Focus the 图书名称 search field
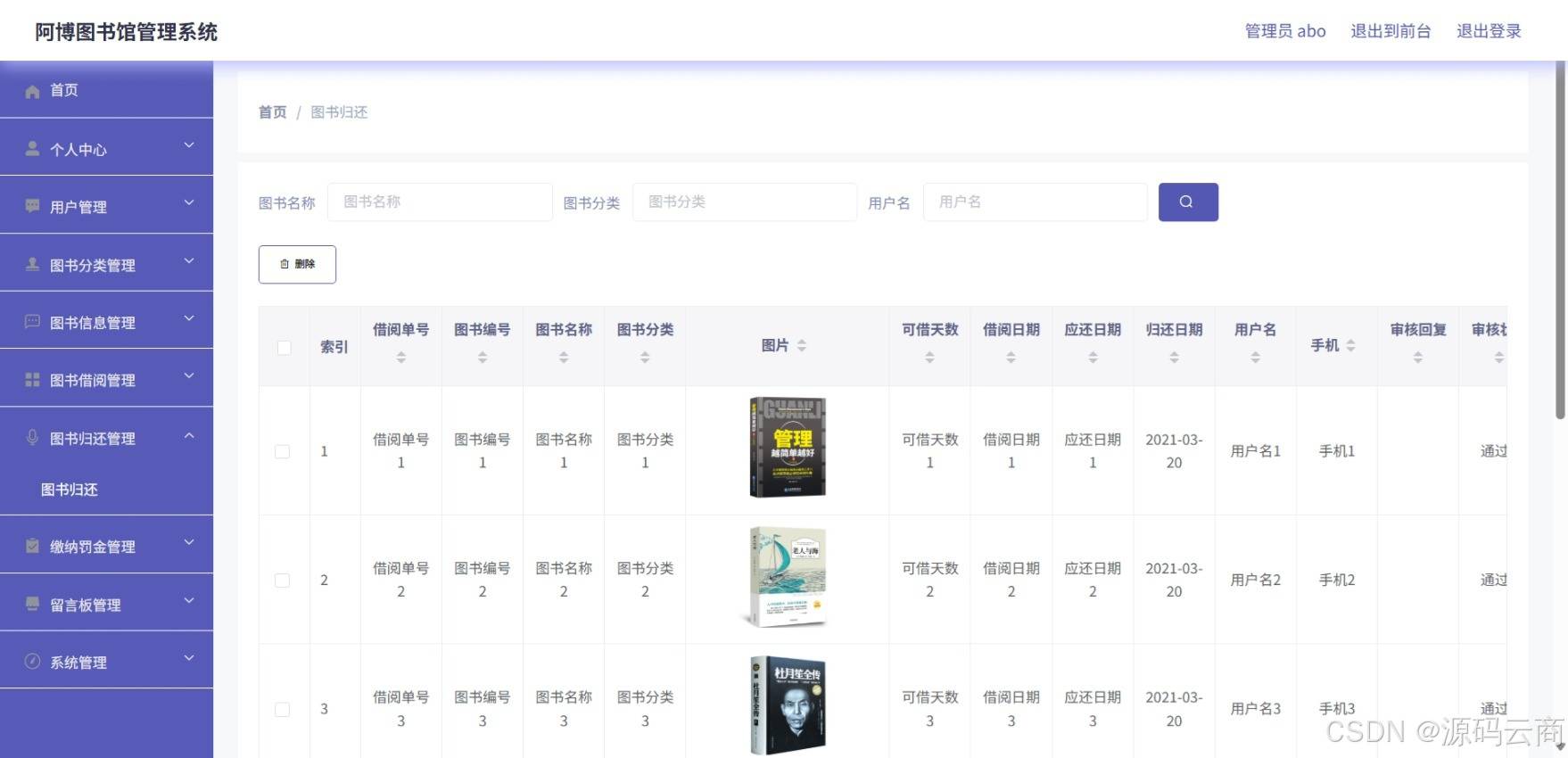Image resolution: width=1568 pixels, height=758 pixels. [x=440, y=202]
